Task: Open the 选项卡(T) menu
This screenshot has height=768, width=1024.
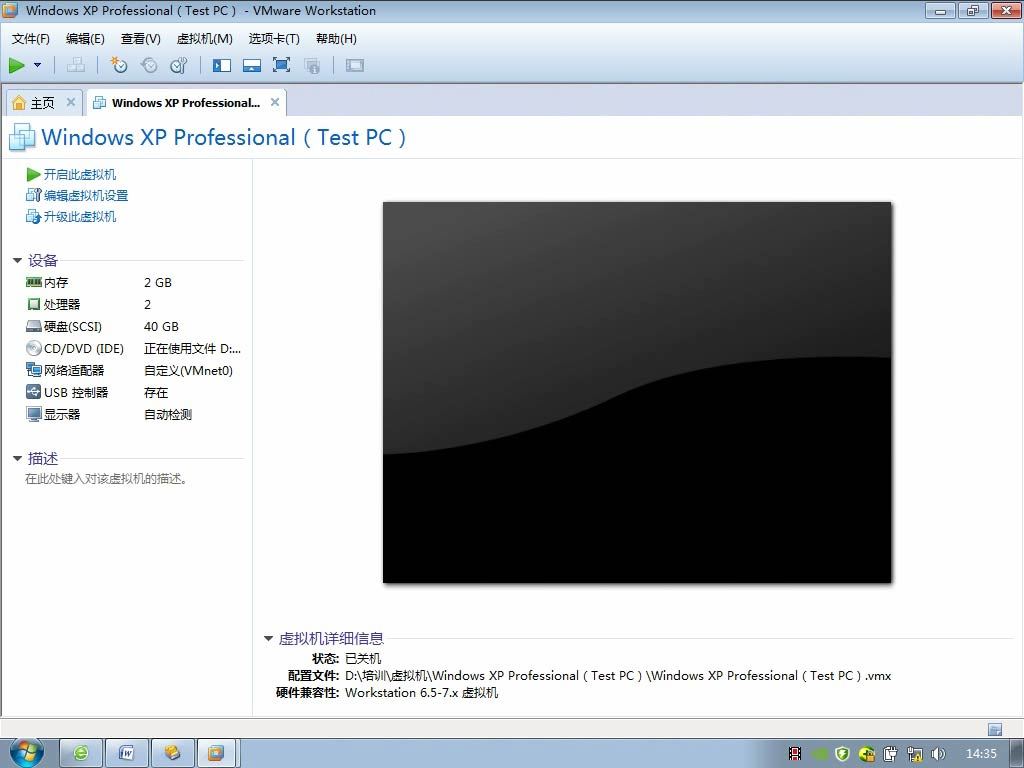Action: 274,39
